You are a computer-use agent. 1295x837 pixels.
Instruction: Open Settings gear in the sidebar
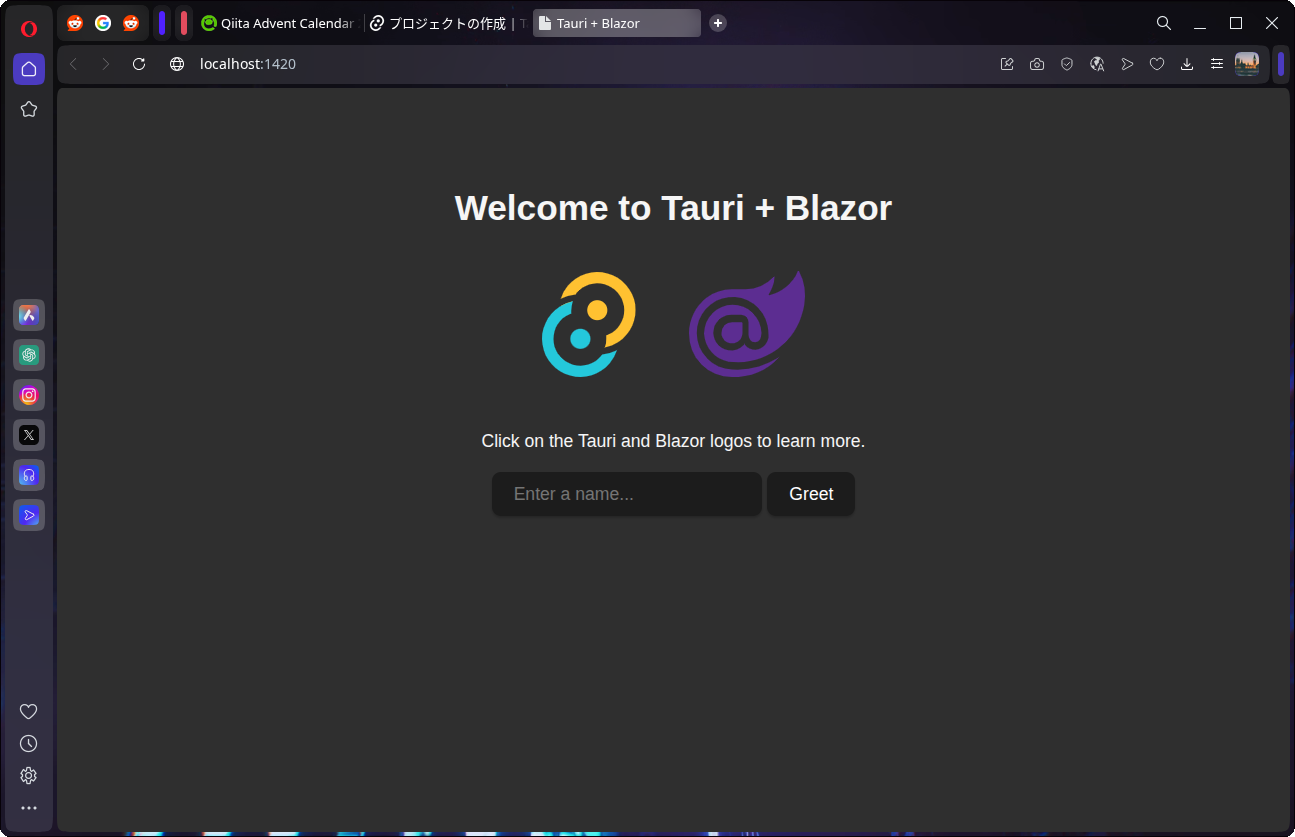tap(29, 775)
